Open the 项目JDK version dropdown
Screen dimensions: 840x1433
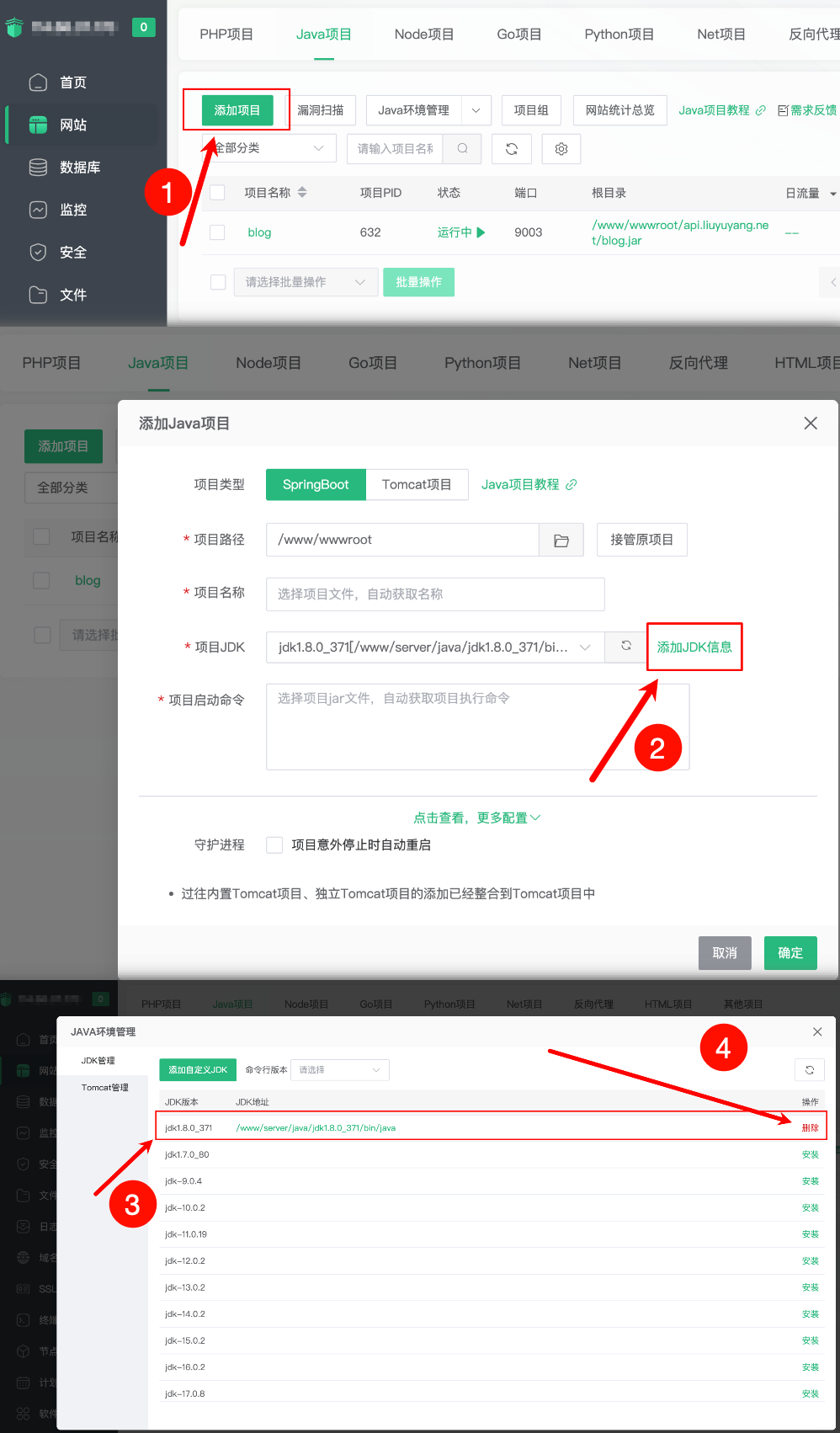click(x=434, y=647)
